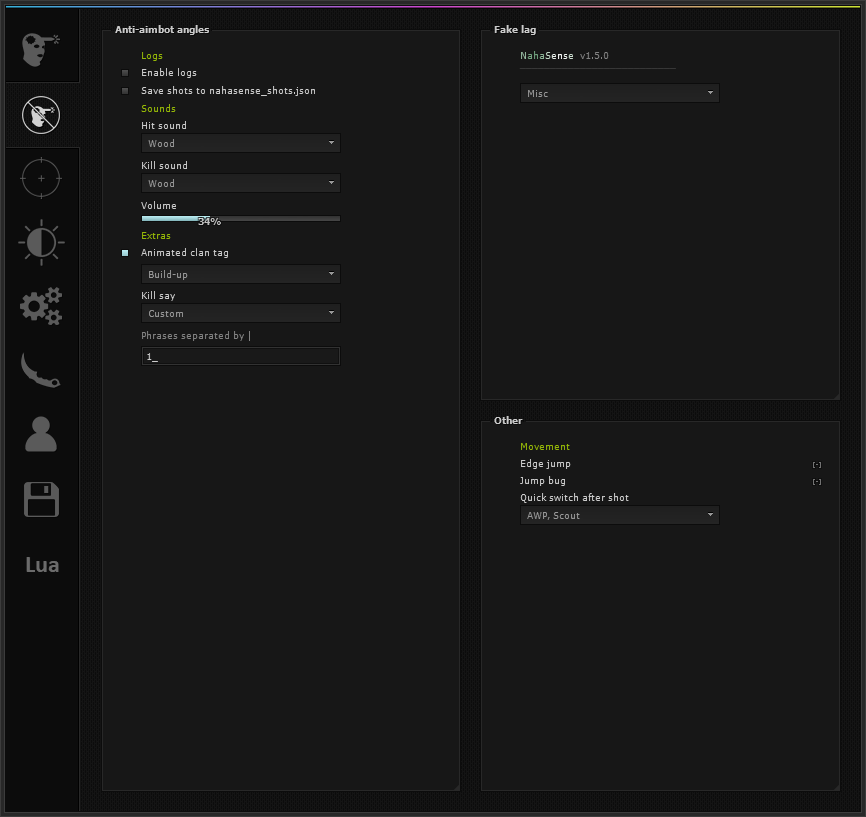This screenshot has height=817, width=866.
Task: Enable the Enable logs checkbox
Action: coord(125,73)
